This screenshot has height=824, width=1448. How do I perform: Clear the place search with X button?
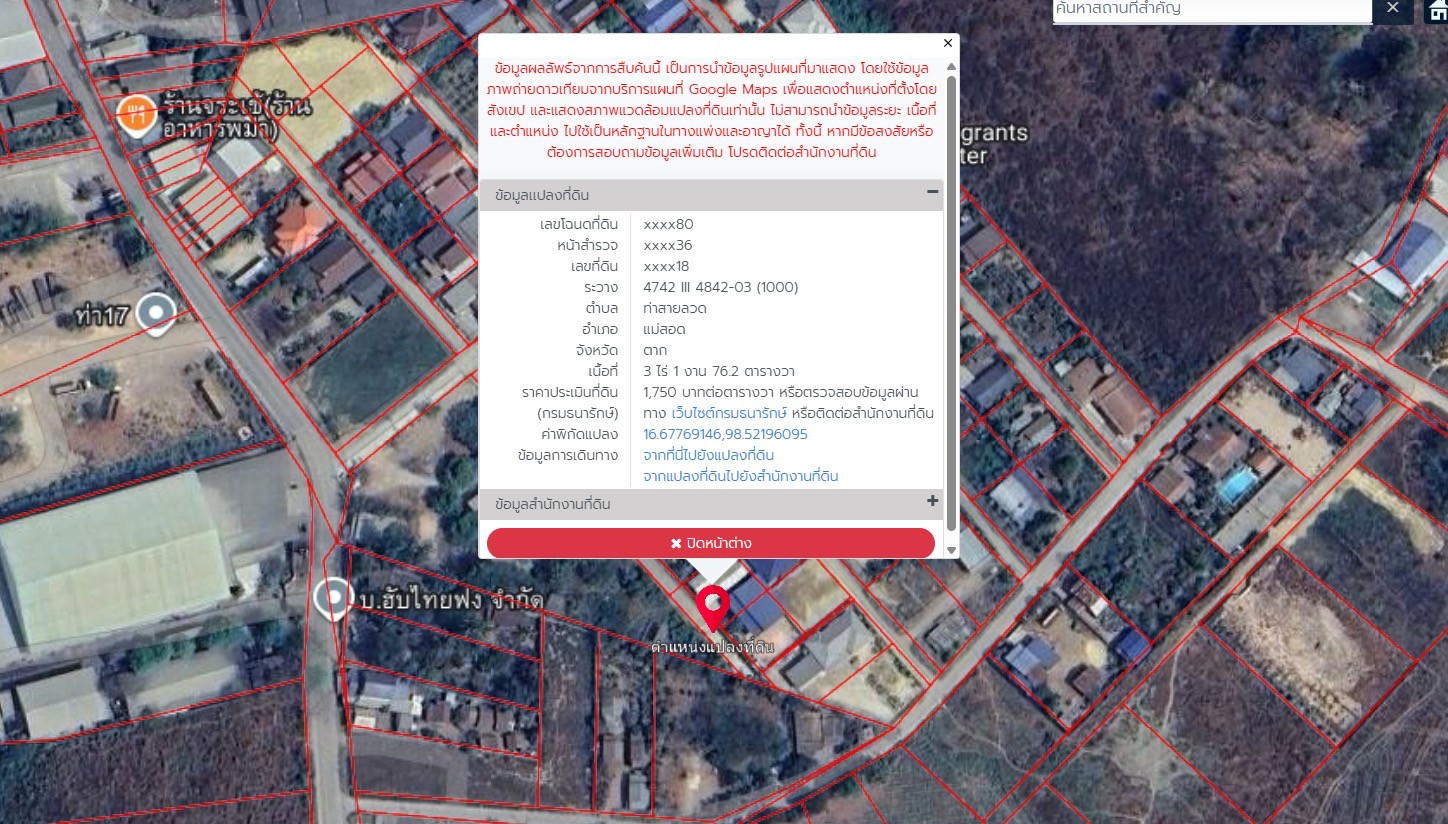pos(1393,9)
